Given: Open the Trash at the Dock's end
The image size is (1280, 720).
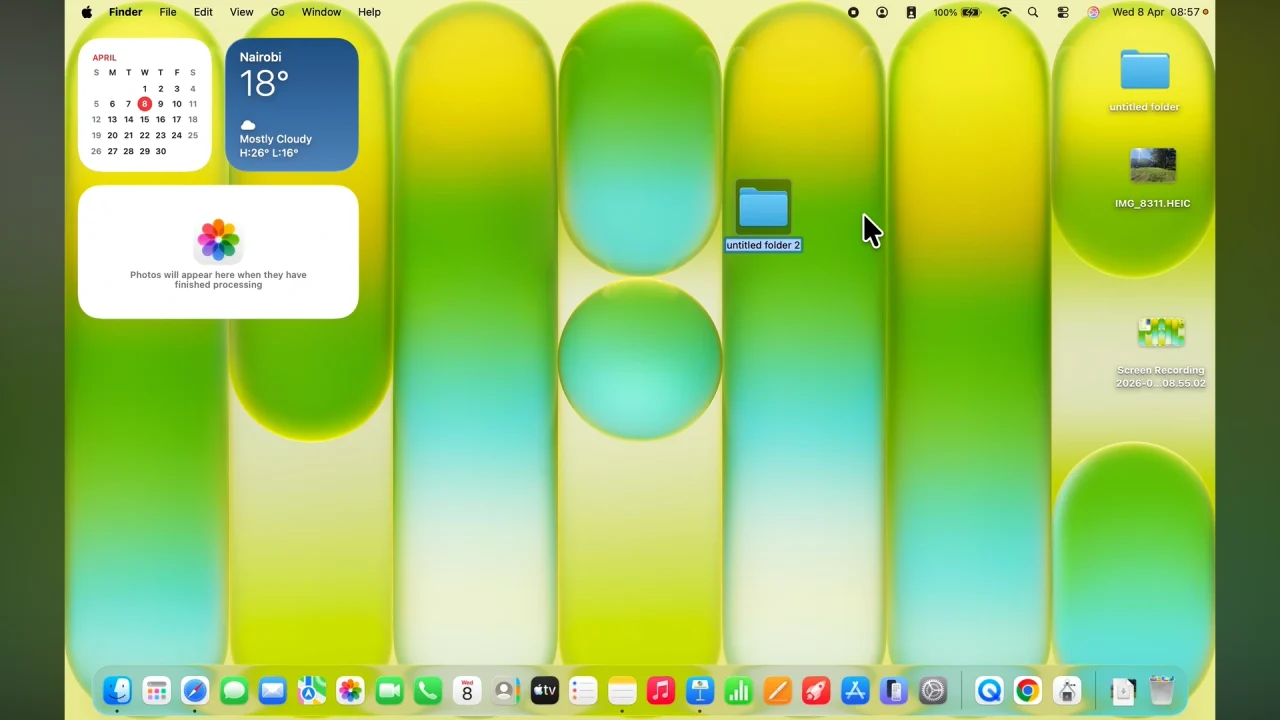Looking at the screenshot, I should coord(1161,690).
